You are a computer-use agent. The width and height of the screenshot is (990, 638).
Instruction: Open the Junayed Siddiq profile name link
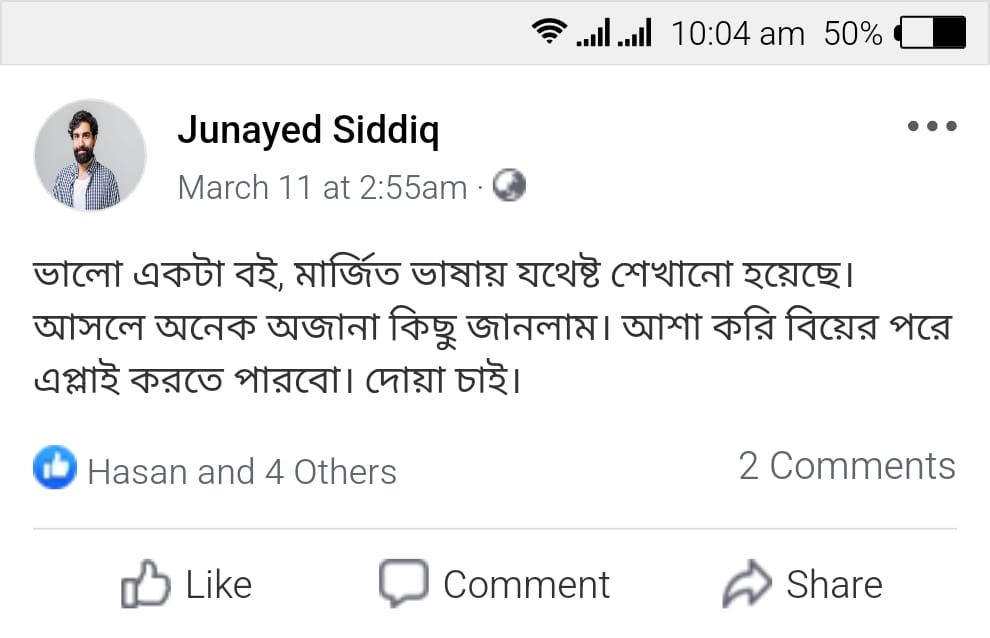[x=308, y=130]
